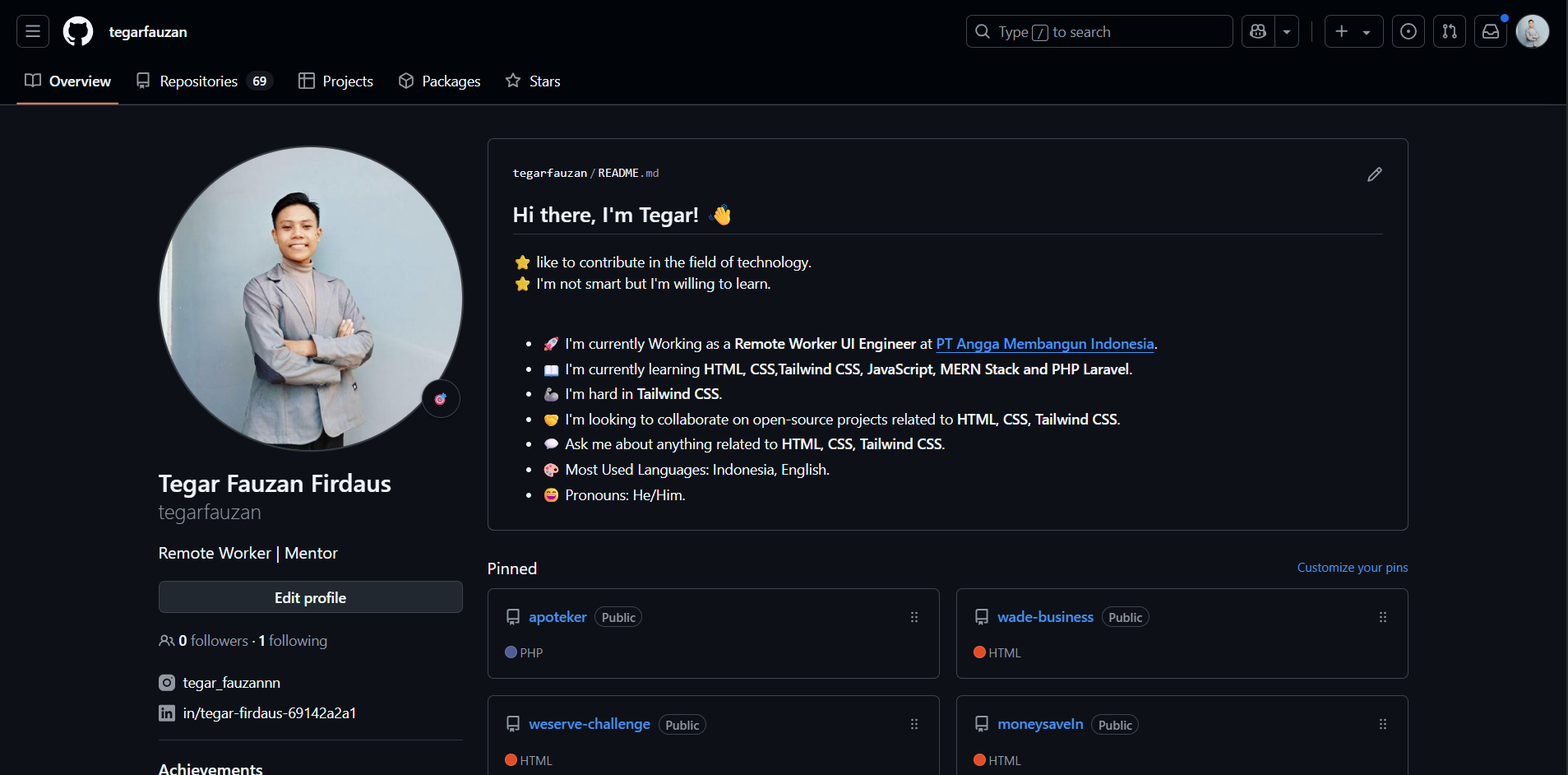This screenshot has width=1568, height=775.
Task: Open the PT Angga Membangun Indonesia link
Action: (x=1045, y=344)
